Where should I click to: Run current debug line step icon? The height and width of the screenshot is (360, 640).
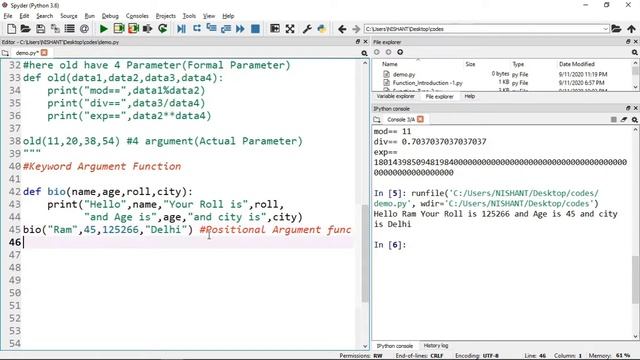point(197,29)
